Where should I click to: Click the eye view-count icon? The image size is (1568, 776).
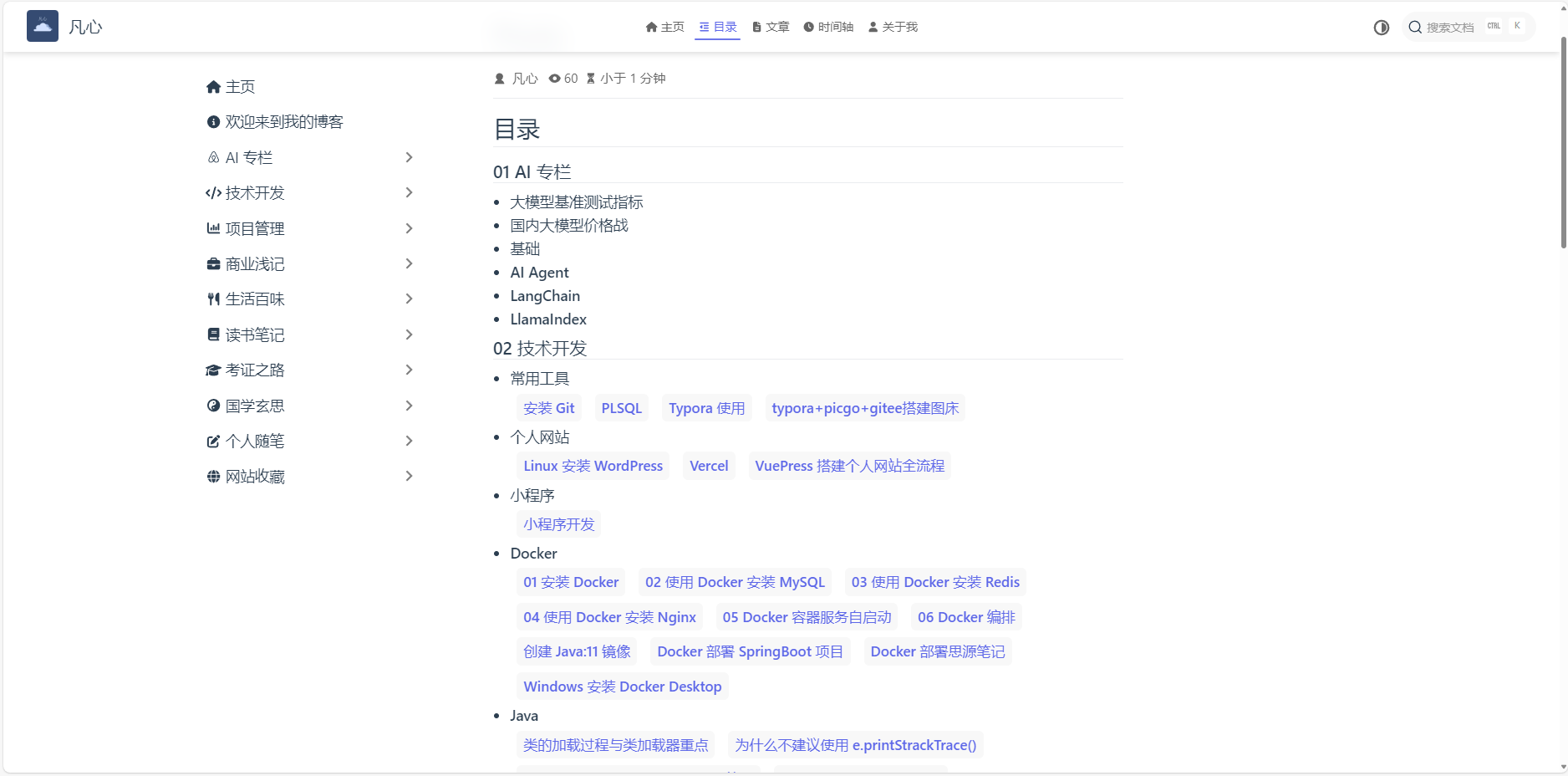click(x=554, y=79)
